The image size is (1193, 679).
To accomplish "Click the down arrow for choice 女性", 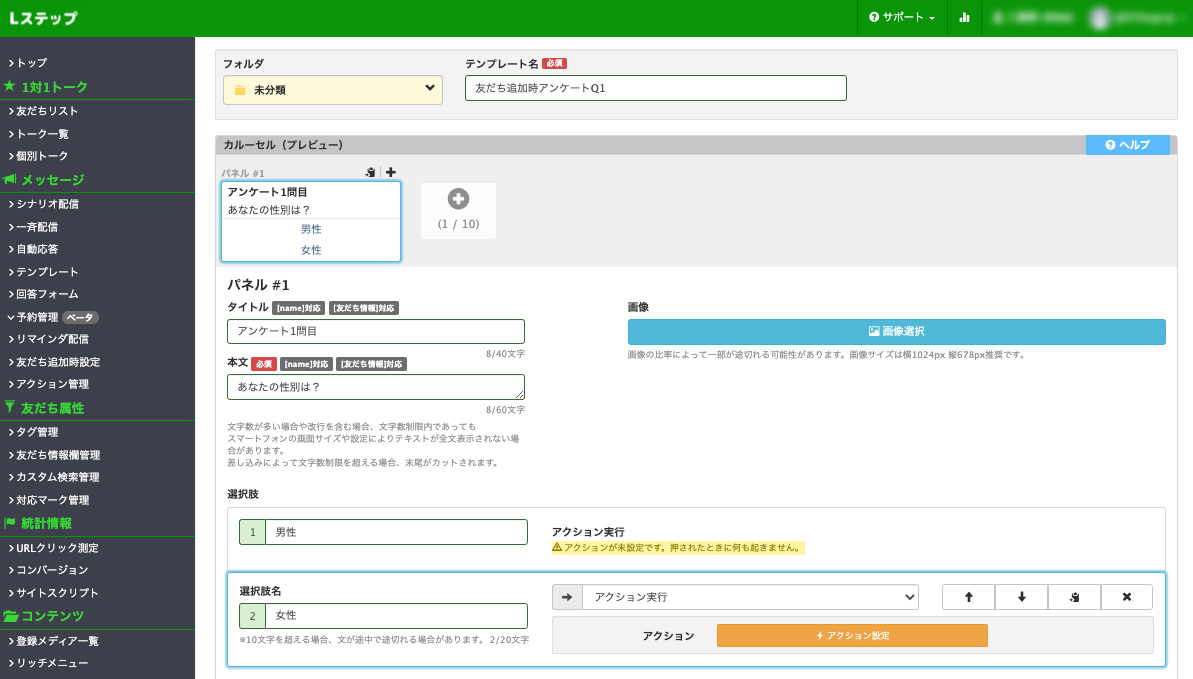I will coord(1020,596).
